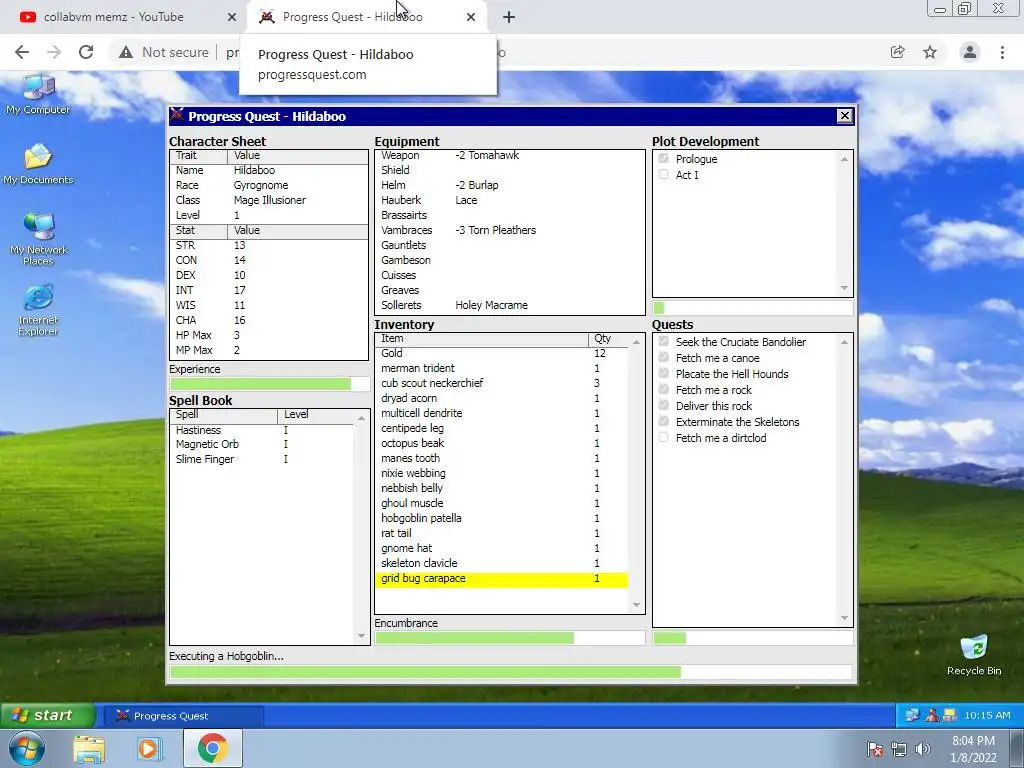Open a new Chrome tab

click(509, 17)
